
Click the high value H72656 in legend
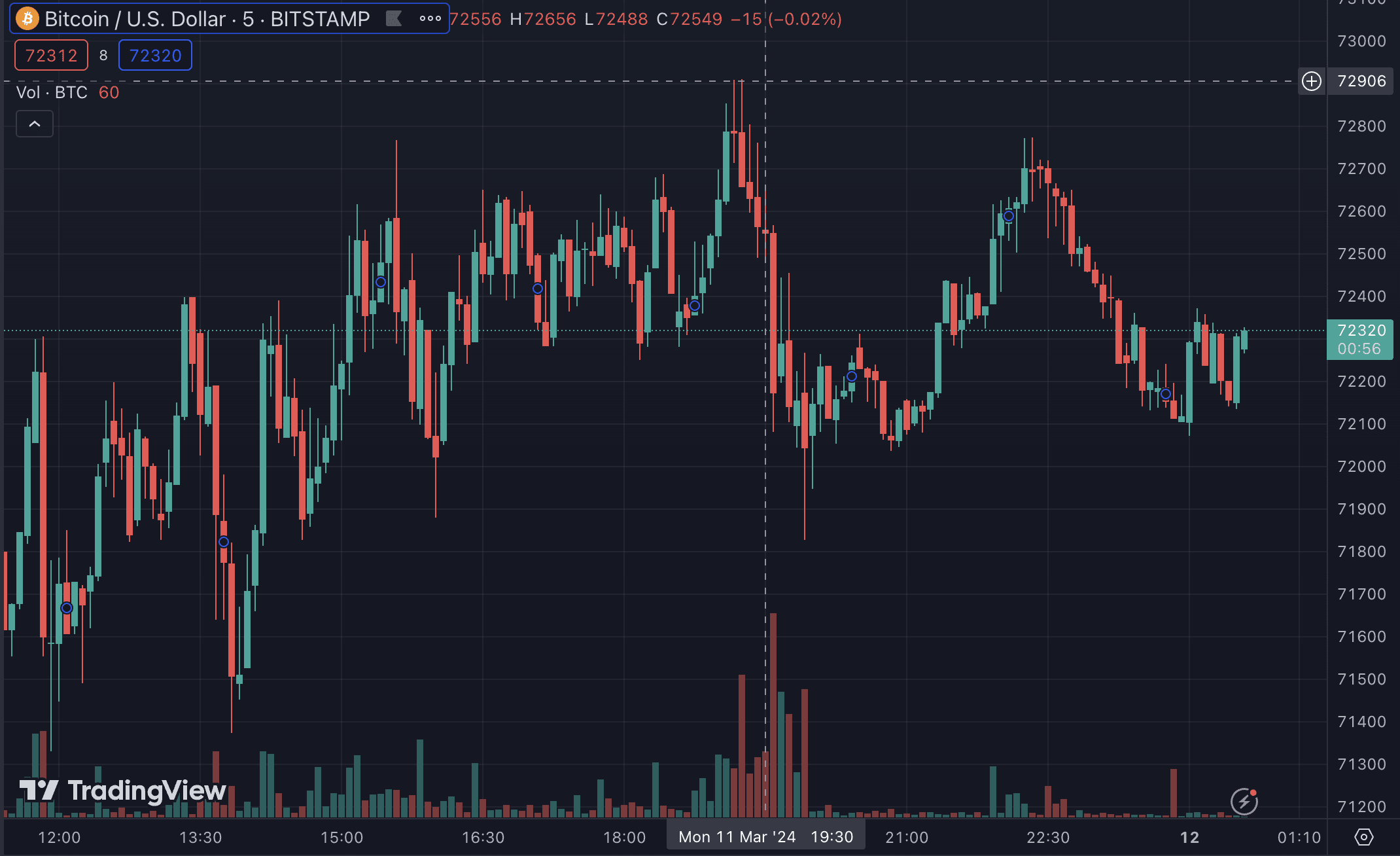[543, 19]
